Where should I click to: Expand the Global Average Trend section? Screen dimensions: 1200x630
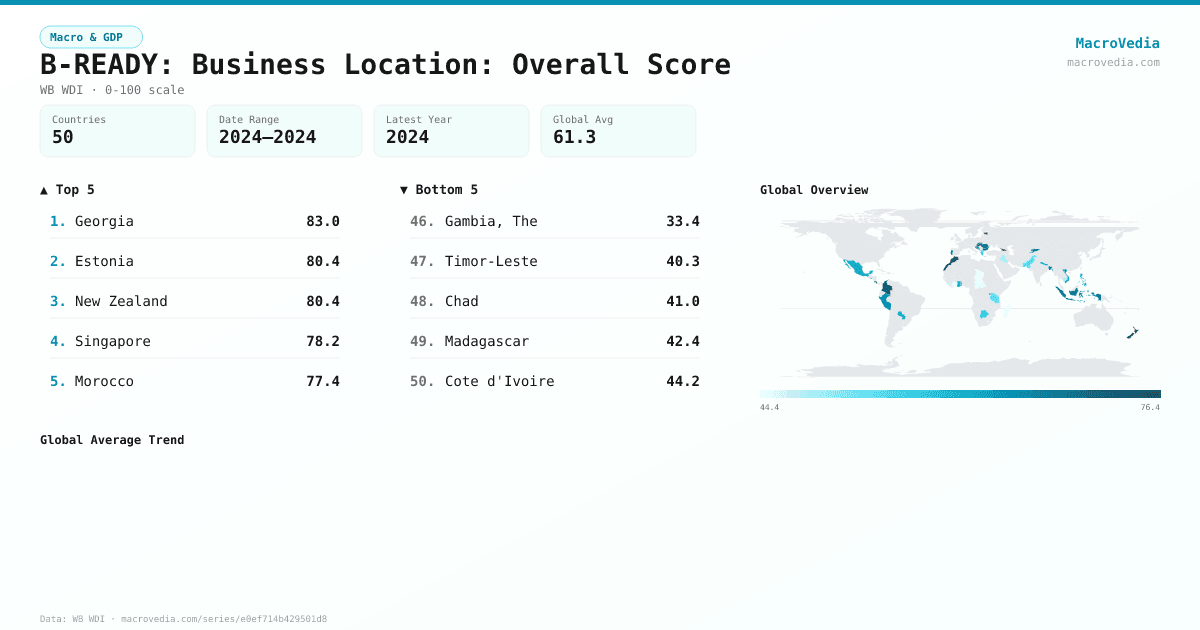click(113, 439)
